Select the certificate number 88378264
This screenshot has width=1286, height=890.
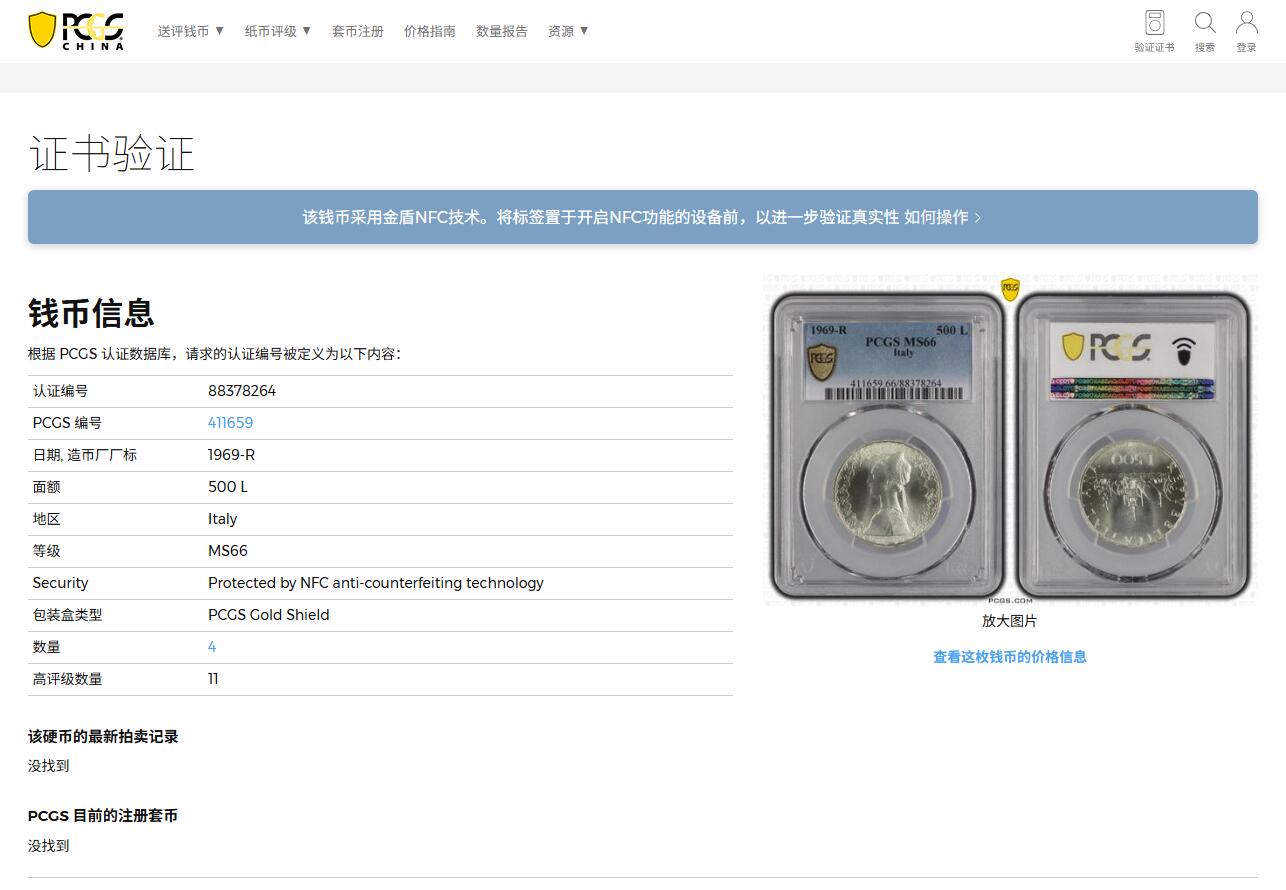click(x=242, y=391)
